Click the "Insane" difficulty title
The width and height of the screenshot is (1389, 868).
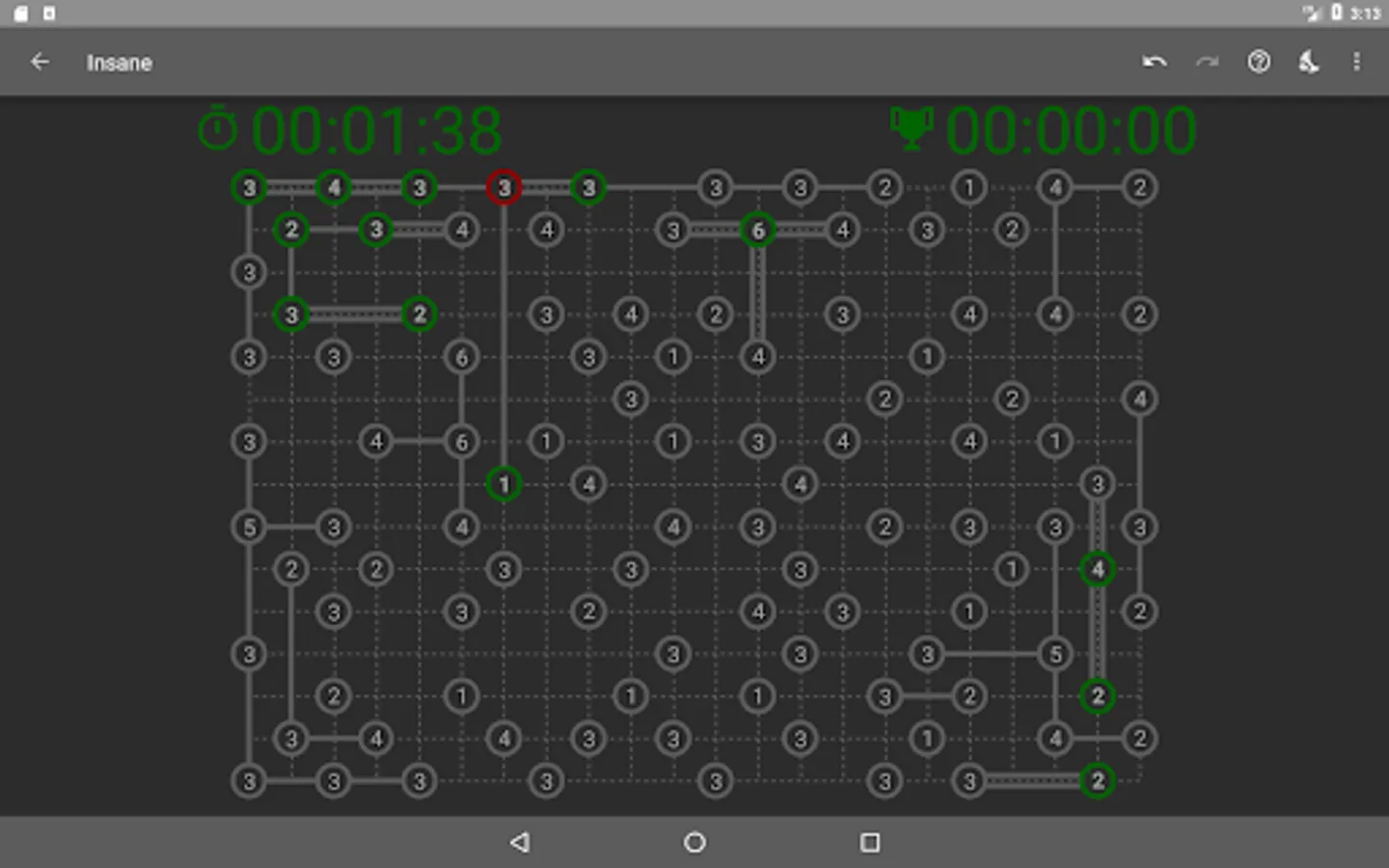120,63
